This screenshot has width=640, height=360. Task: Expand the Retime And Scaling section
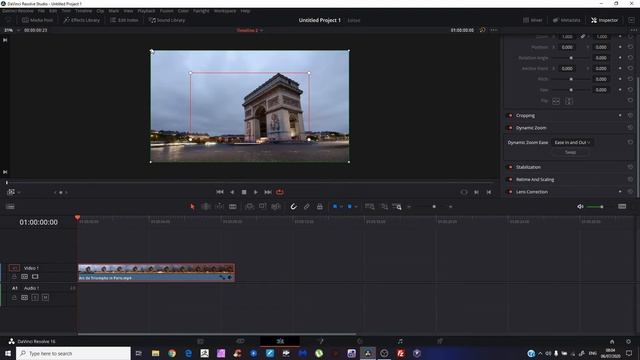(x=535, y=179)
